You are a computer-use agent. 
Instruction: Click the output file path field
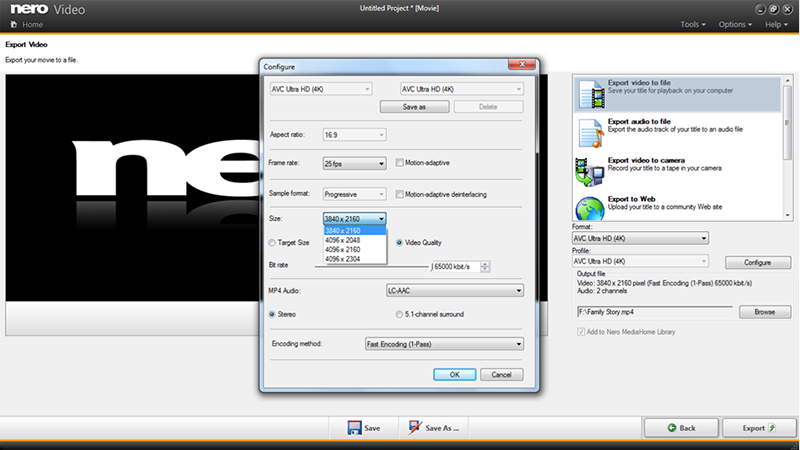pyautogui.click(x=655, y=312)
